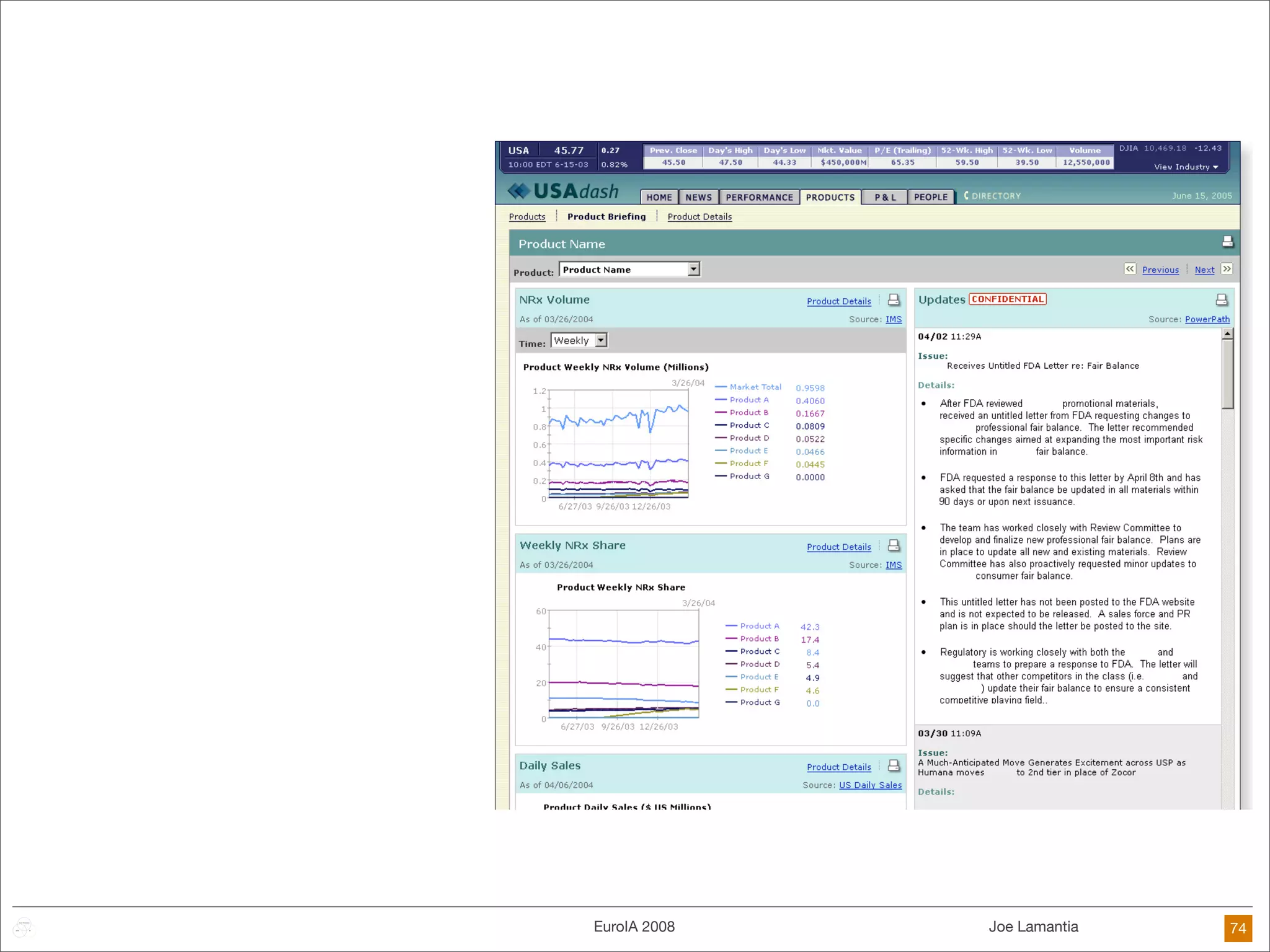The image size is (1270, 952).
Task: Open the US Daily Sales source link
Action: 870,785
